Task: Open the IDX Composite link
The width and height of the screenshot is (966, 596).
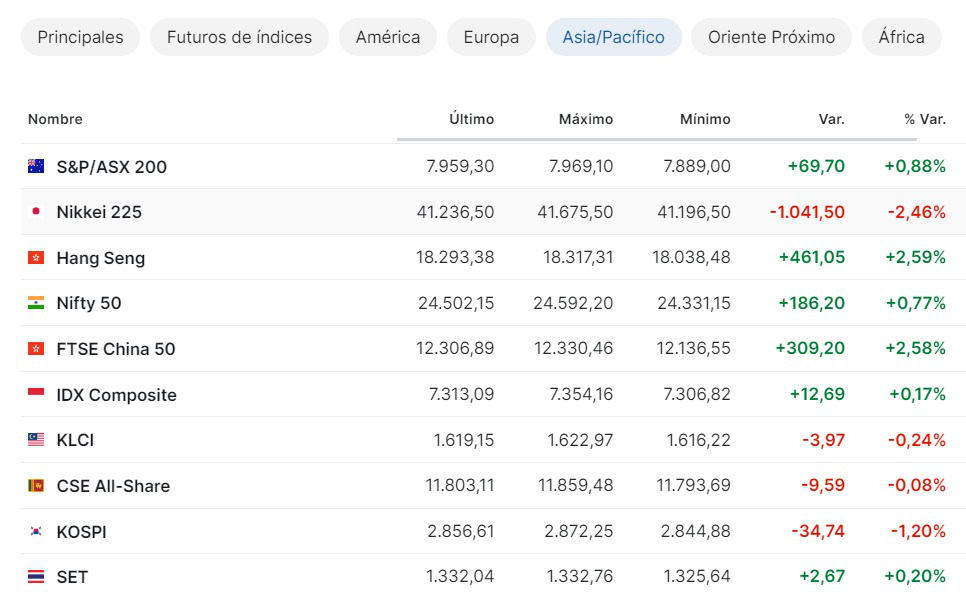Action: pyautogui.click(x=116, y=395)
